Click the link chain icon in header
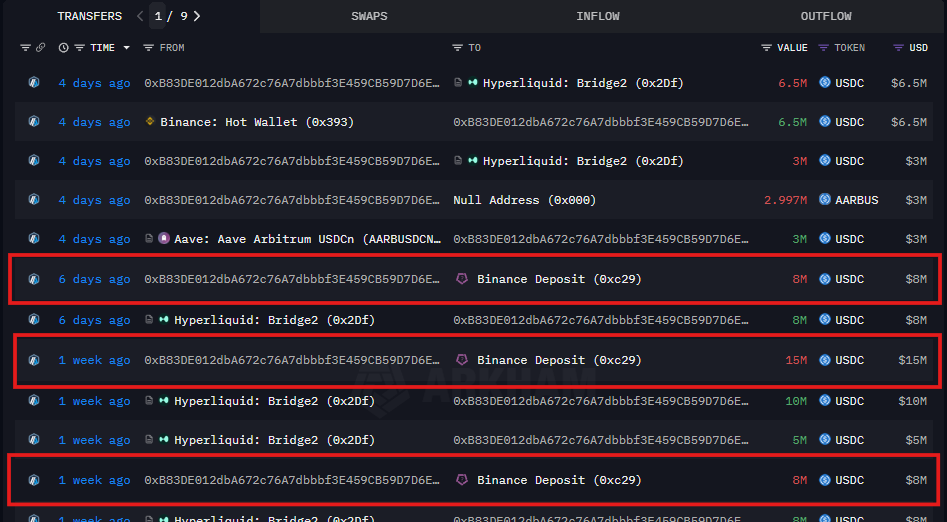This screenshot has height=522, width=947. pos(40,48)
